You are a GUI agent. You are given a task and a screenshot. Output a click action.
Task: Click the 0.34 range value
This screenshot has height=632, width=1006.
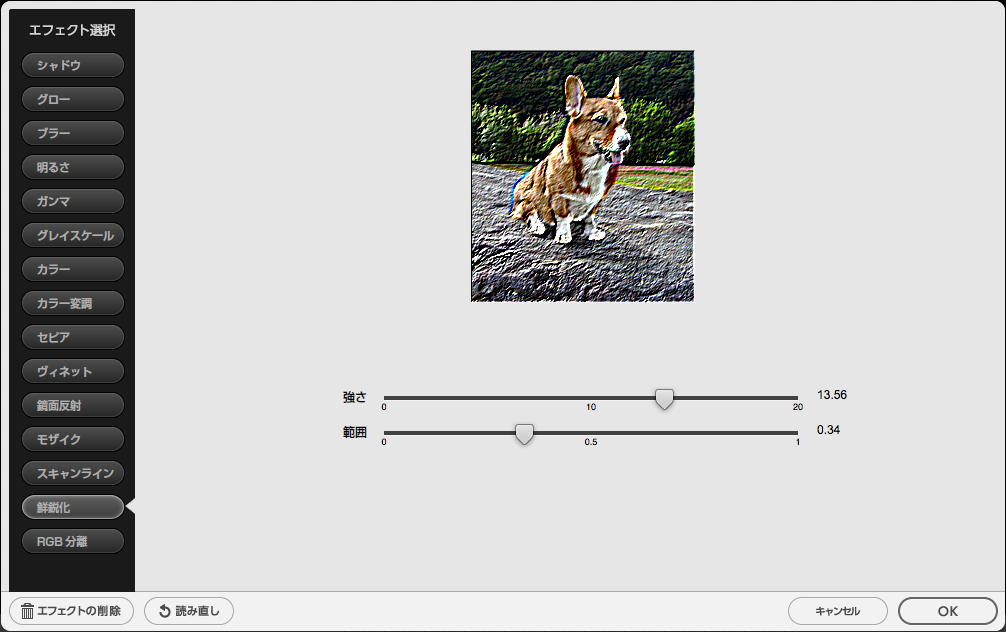828,430
